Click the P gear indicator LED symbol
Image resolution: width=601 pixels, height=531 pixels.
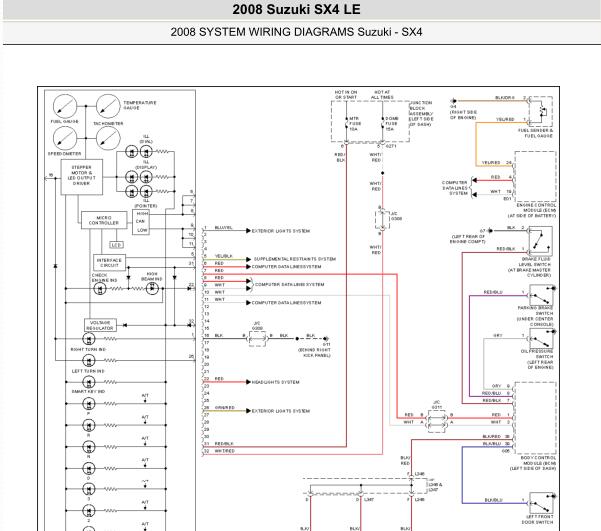(89, 404)
